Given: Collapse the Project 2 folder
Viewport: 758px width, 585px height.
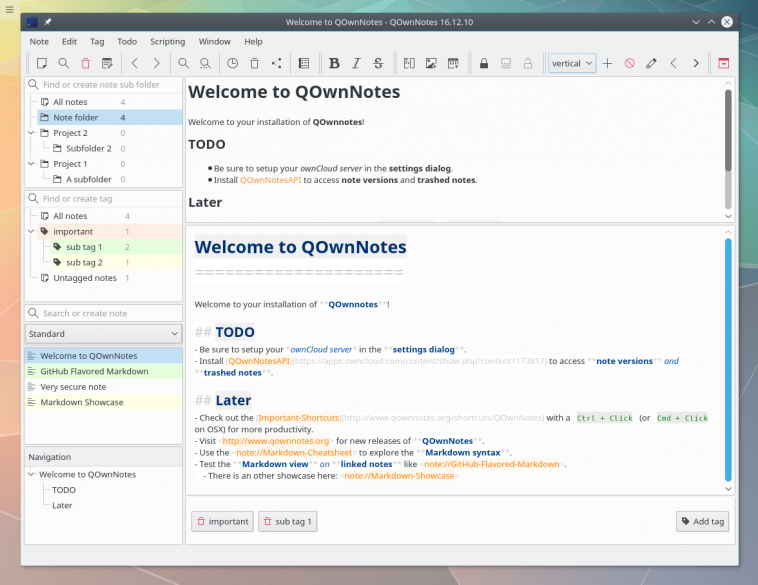Looking at the screenshot, I should [x=32, y=133].
